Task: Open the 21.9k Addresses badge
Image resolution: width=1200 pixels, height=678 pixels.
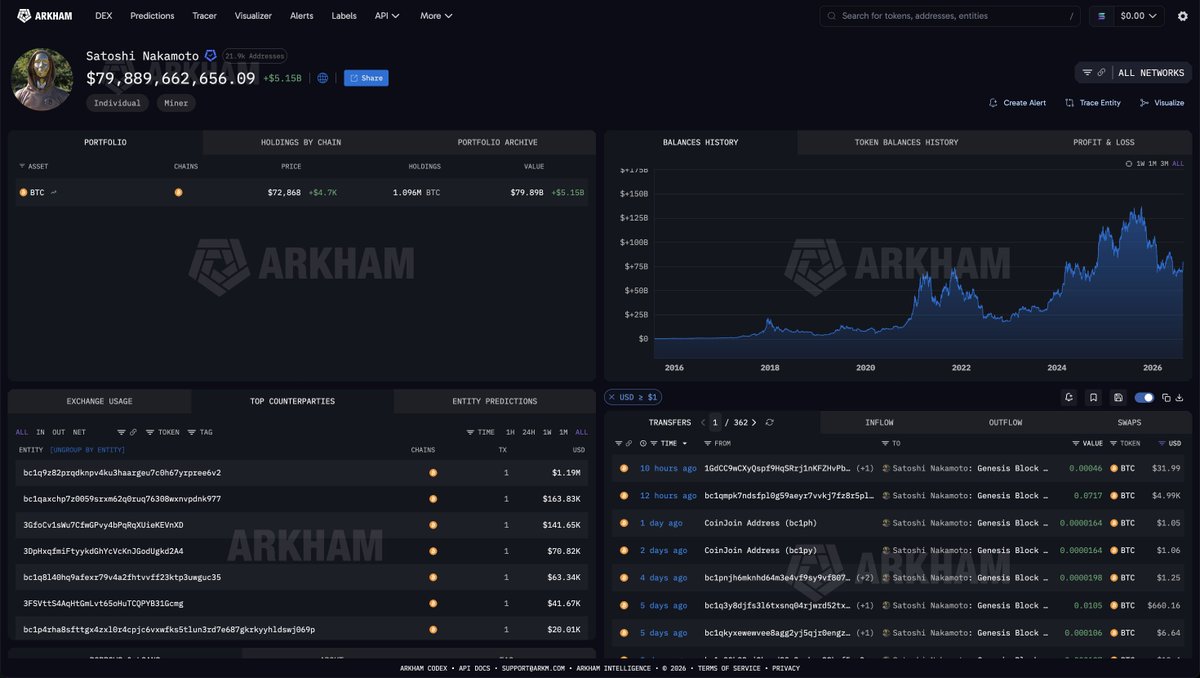Action: [255, 56]
